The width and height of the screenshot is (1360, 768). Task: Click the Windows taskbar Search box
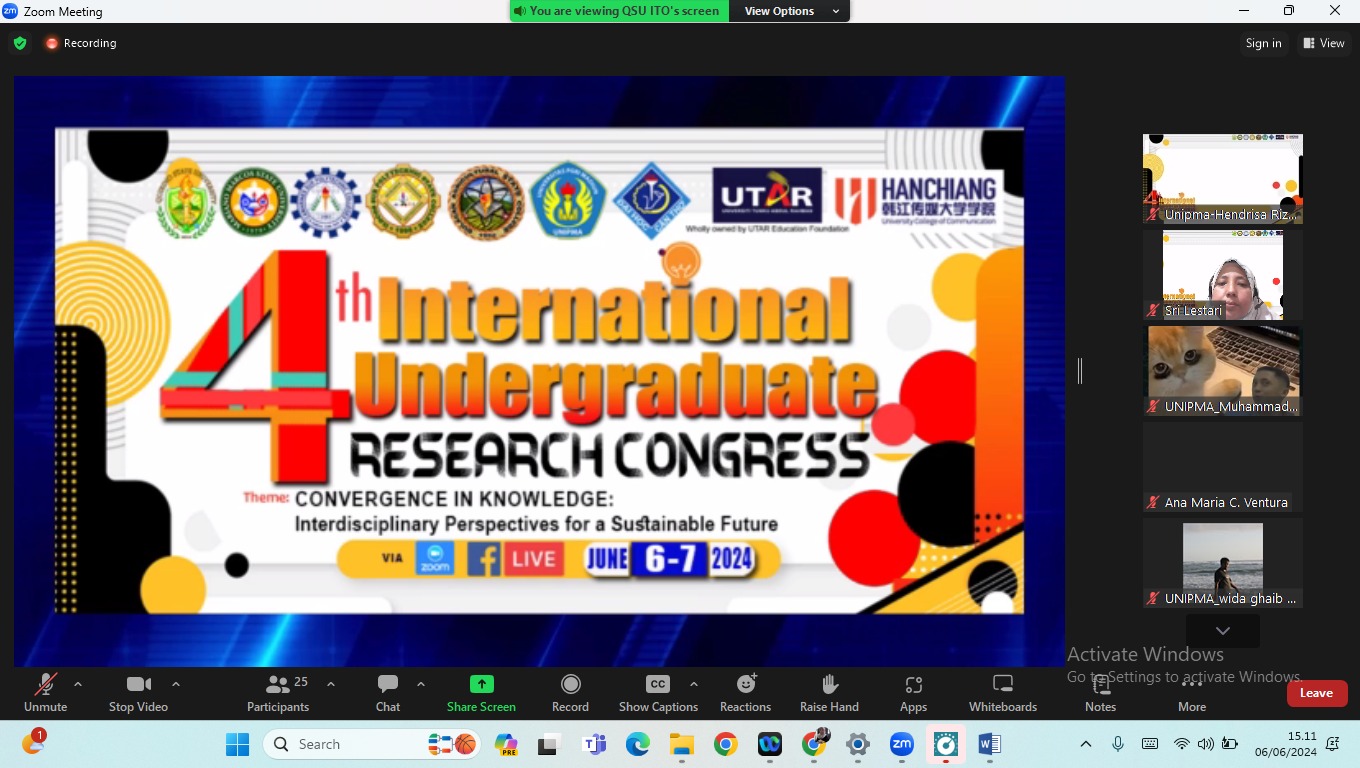click(372, 744)
